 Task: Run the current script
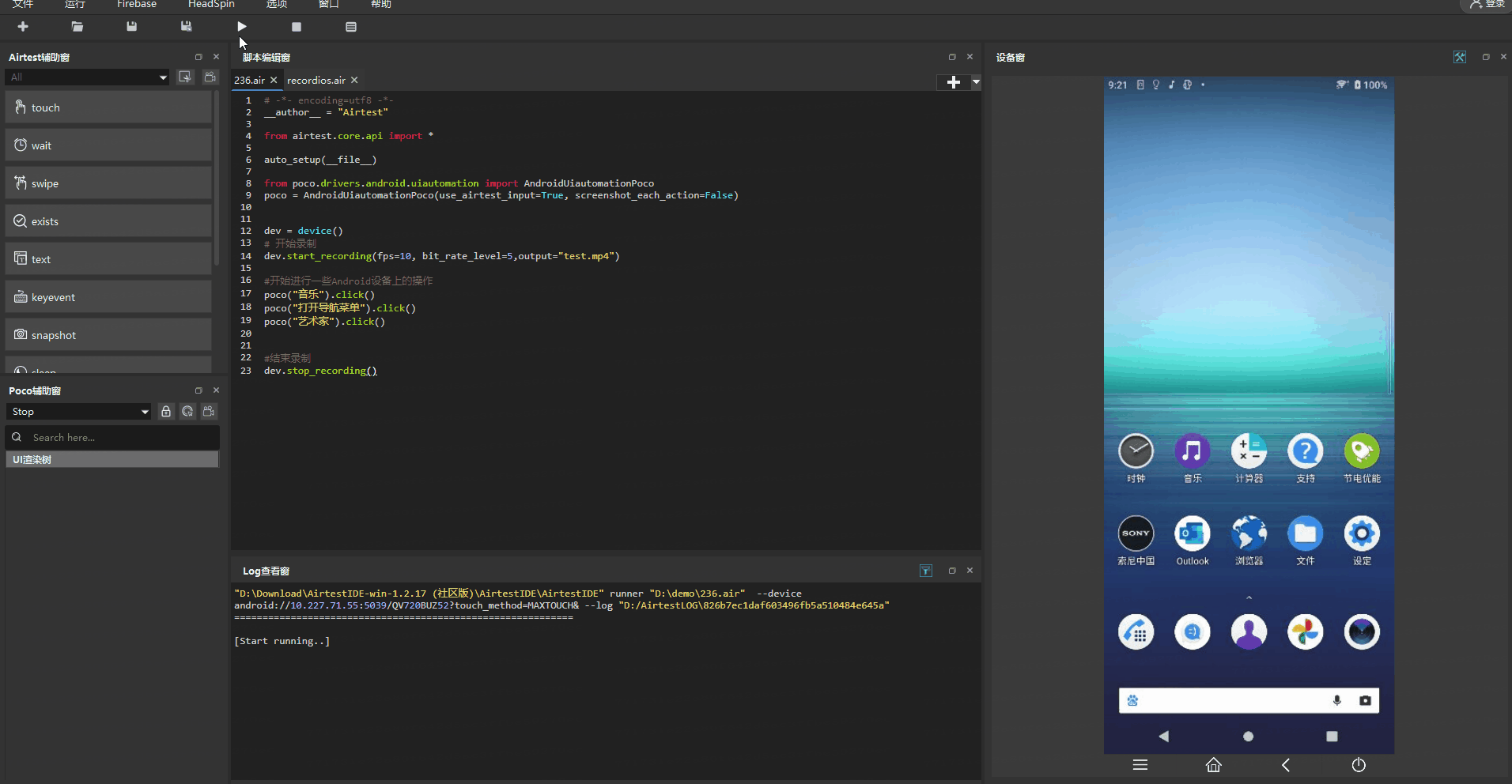(x=241, y=26)
